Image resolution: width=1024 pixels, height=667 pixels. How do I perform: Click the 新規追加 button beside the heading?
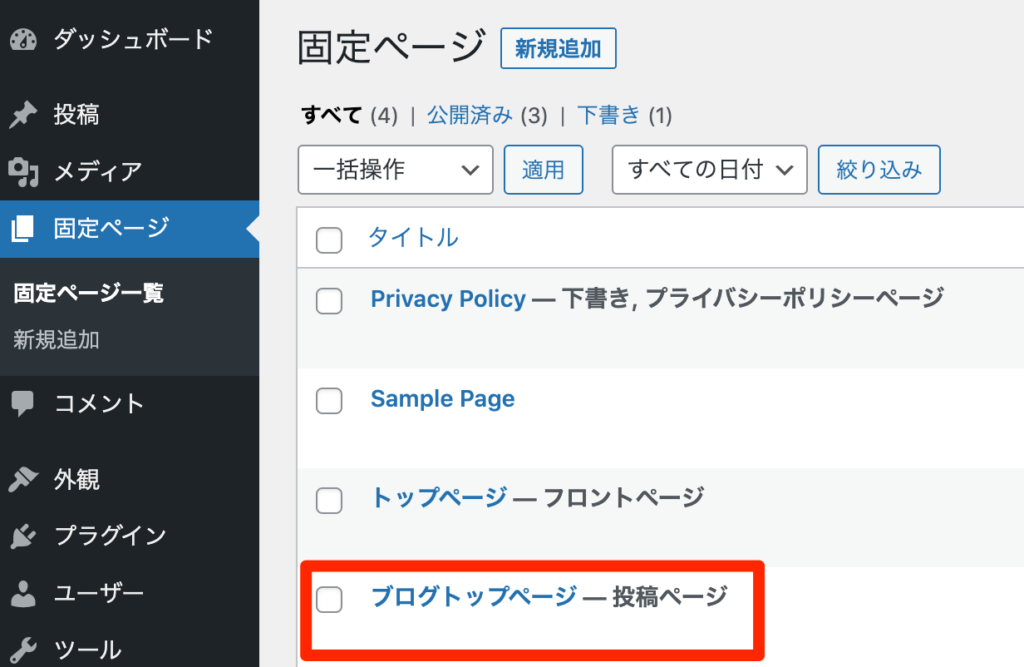[558, 48]
